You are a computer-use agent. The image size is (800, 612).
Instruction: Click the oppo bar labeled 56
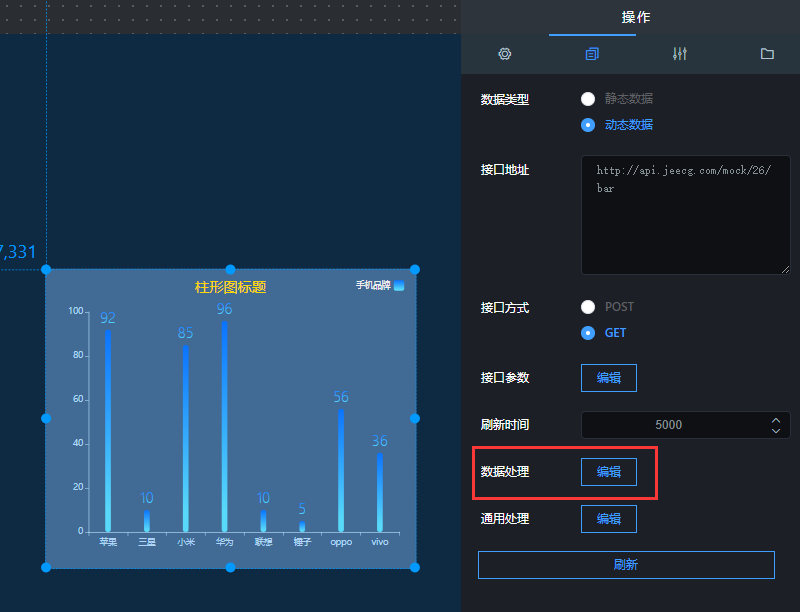341,470
